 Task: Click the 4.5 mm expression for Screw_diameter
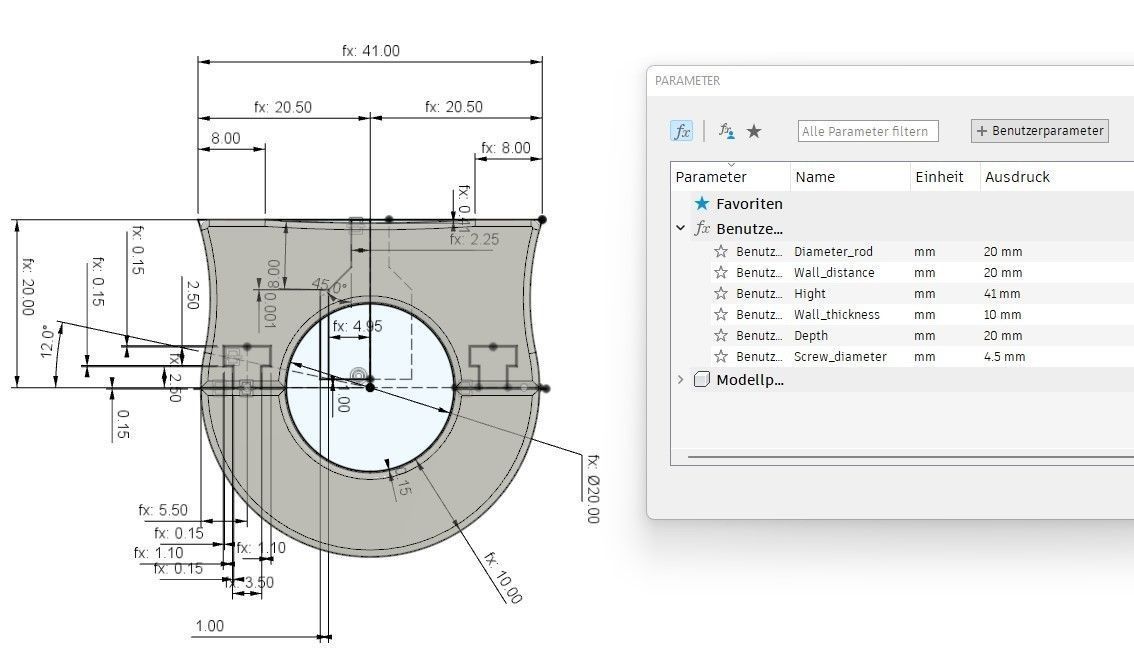(x=1004, y=356)
